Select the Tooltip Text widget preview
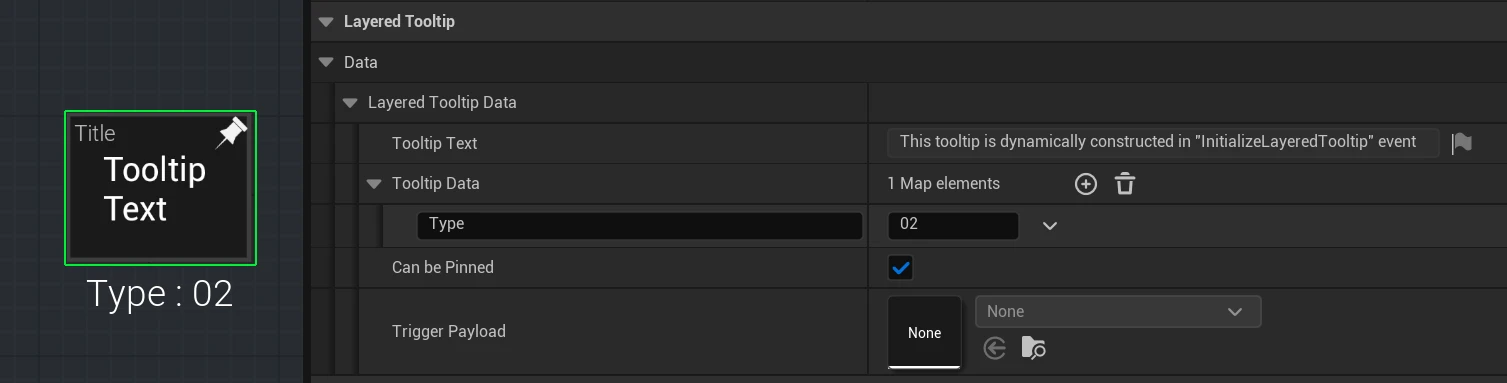 point(160,188)
